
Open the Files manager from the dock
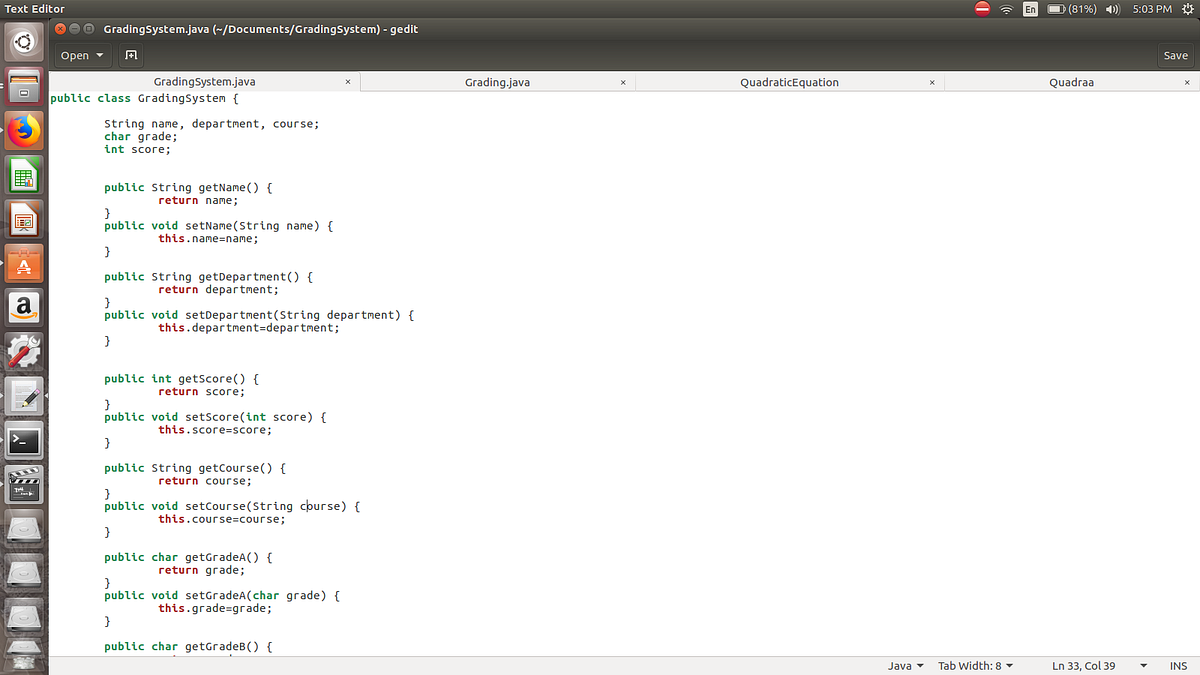coord(23,87)
